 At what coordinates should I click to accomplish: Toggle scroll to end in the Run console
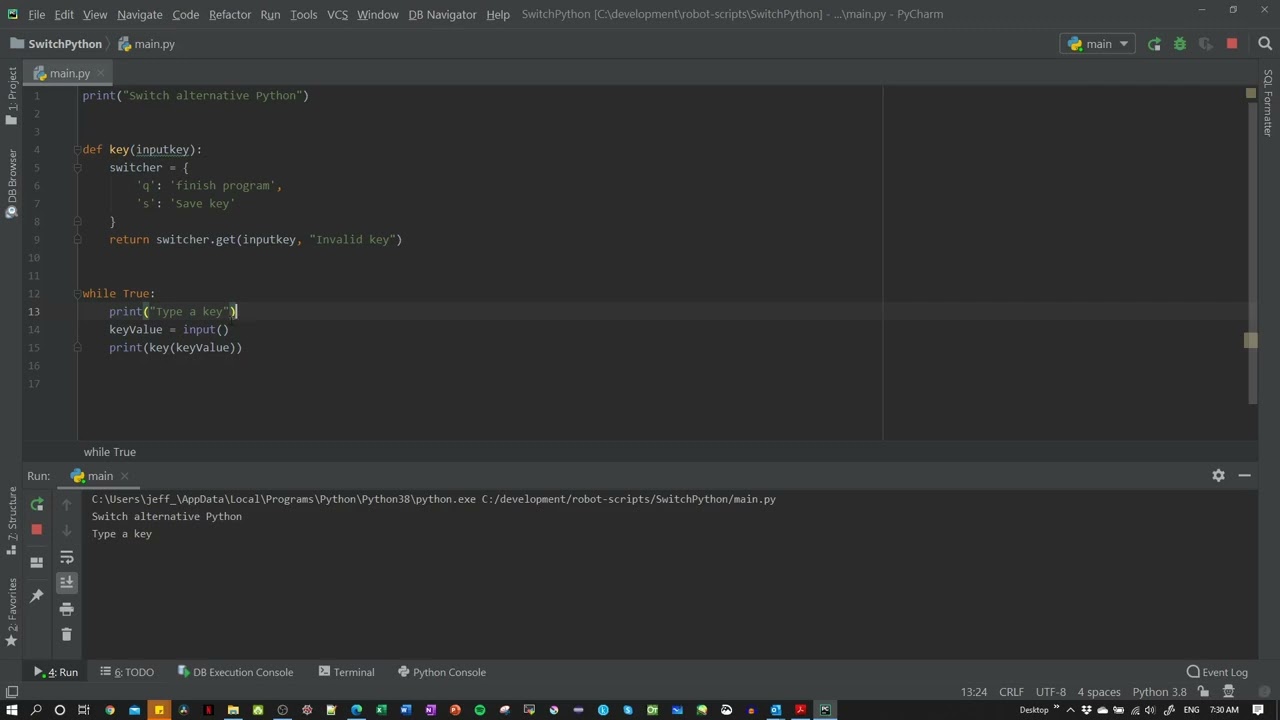[x=67, y=582]
